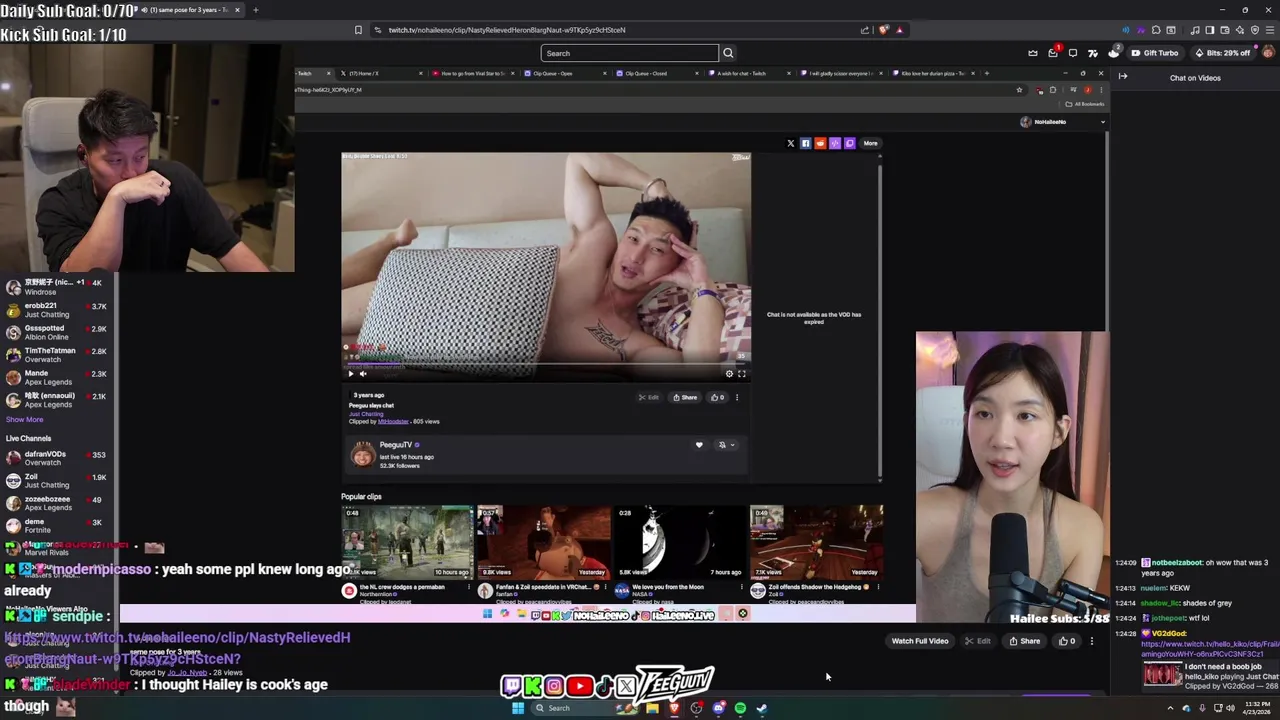This screenshot has height=720, width=1280.
Task: Click the Bits: 29% off button
Action: [x=1221, y=53]
